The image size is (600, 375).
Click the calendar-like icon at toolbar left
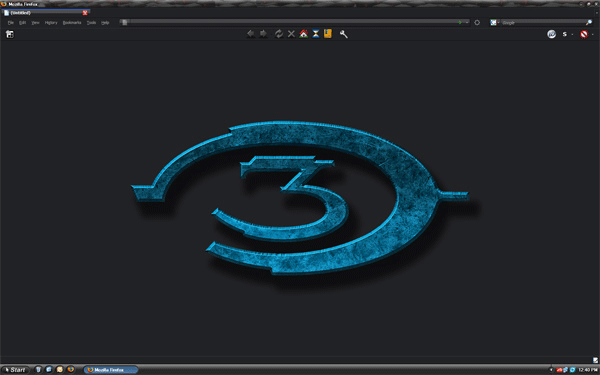(x=10, y=34)
